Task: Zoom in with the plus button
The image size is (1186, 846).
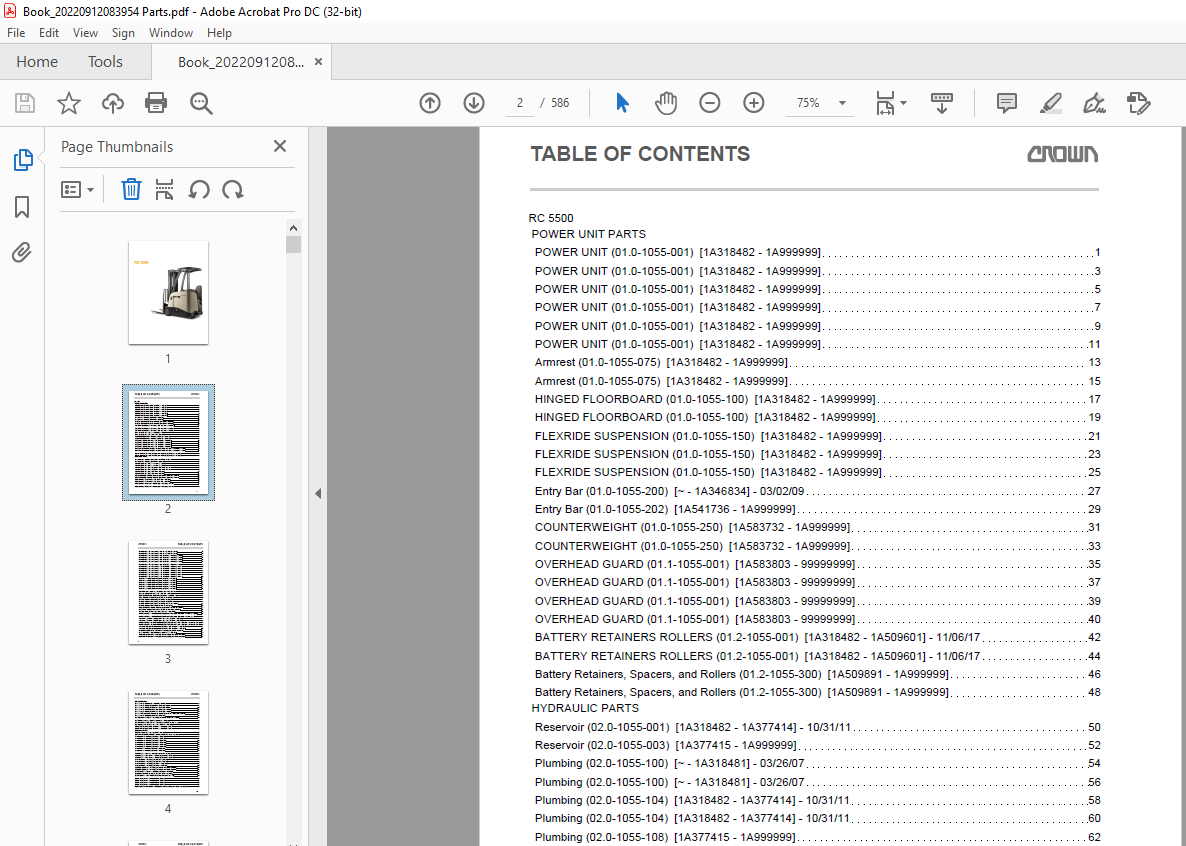Action: pyautogui.click(x=753, y=103)
